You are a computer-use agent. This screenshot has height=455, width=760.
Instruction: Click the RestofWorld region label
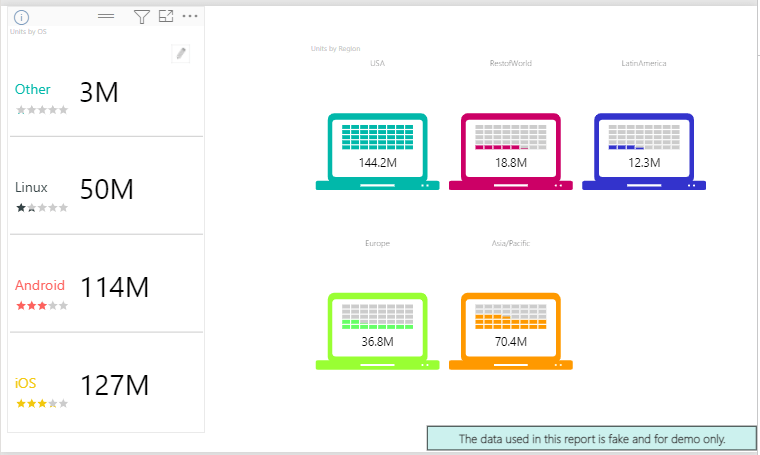click(511, 63)
